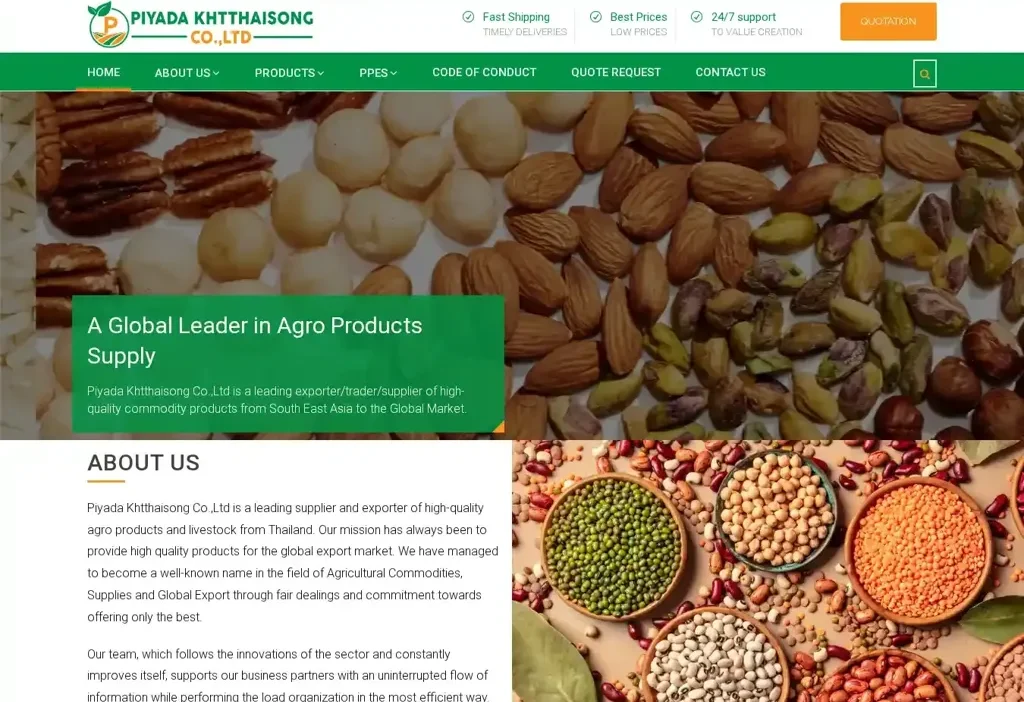This screenshot has height=702, width=1024.
Task: Open the Contact Us page
Action: 730,72
